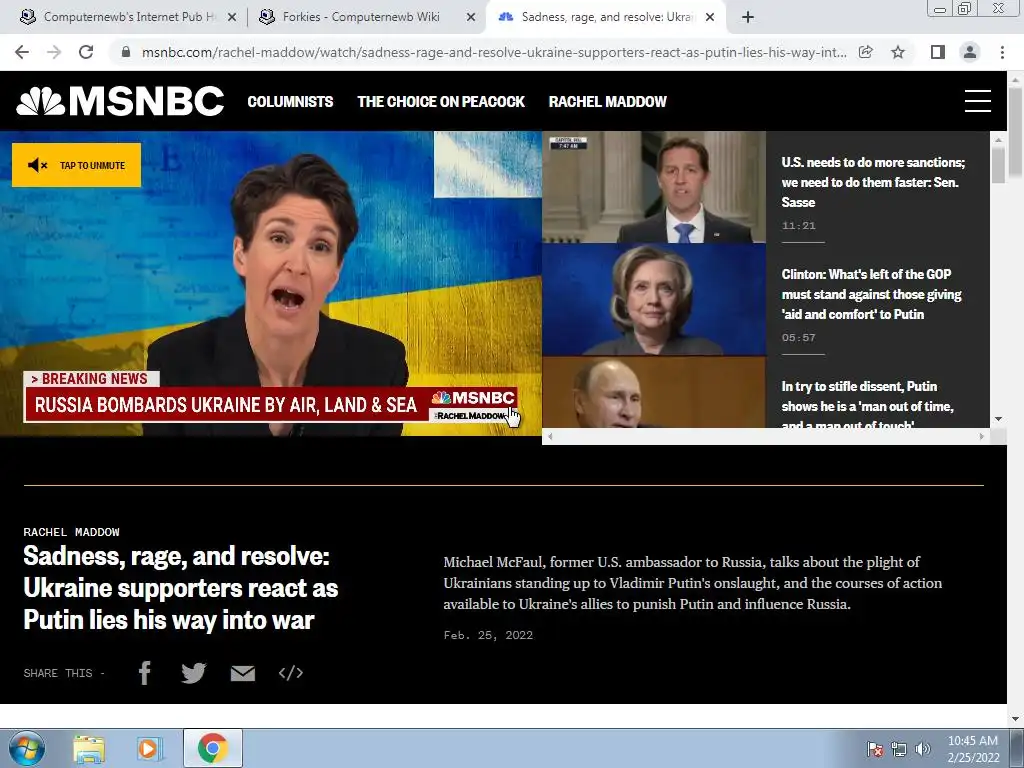This screenshot has width=1024, height=768.
Task: Click the browser forward arrow
Action: tap(54, 52)
